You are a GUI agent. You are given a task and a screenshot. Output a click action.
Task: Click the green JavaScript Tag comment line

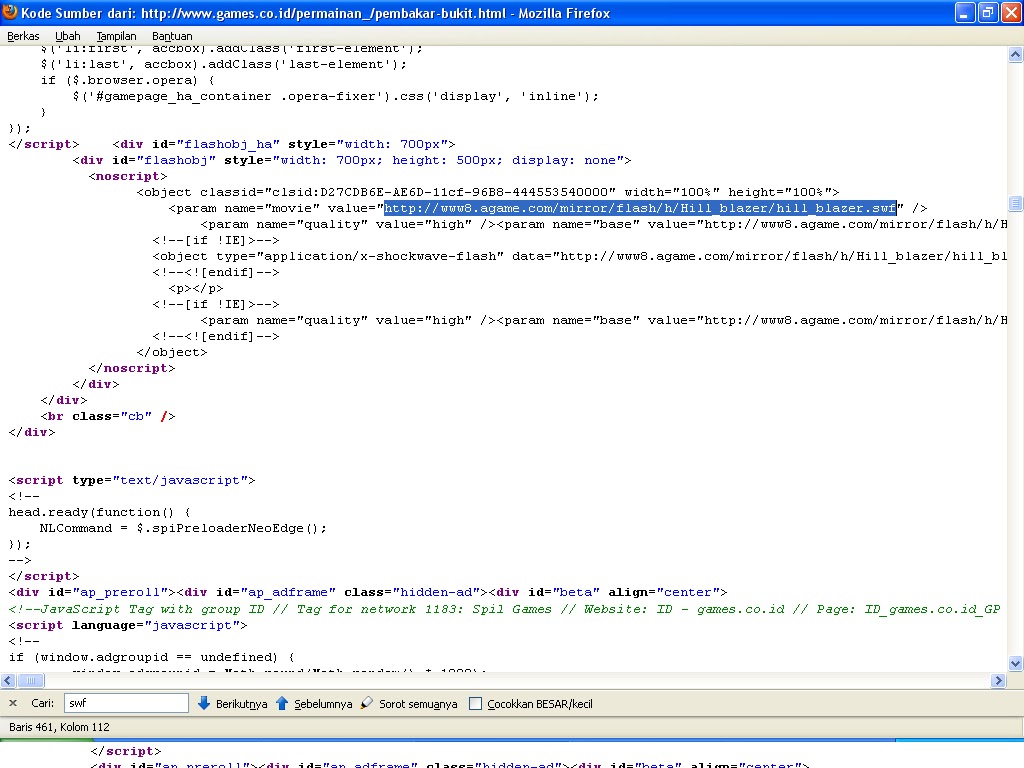504,609
